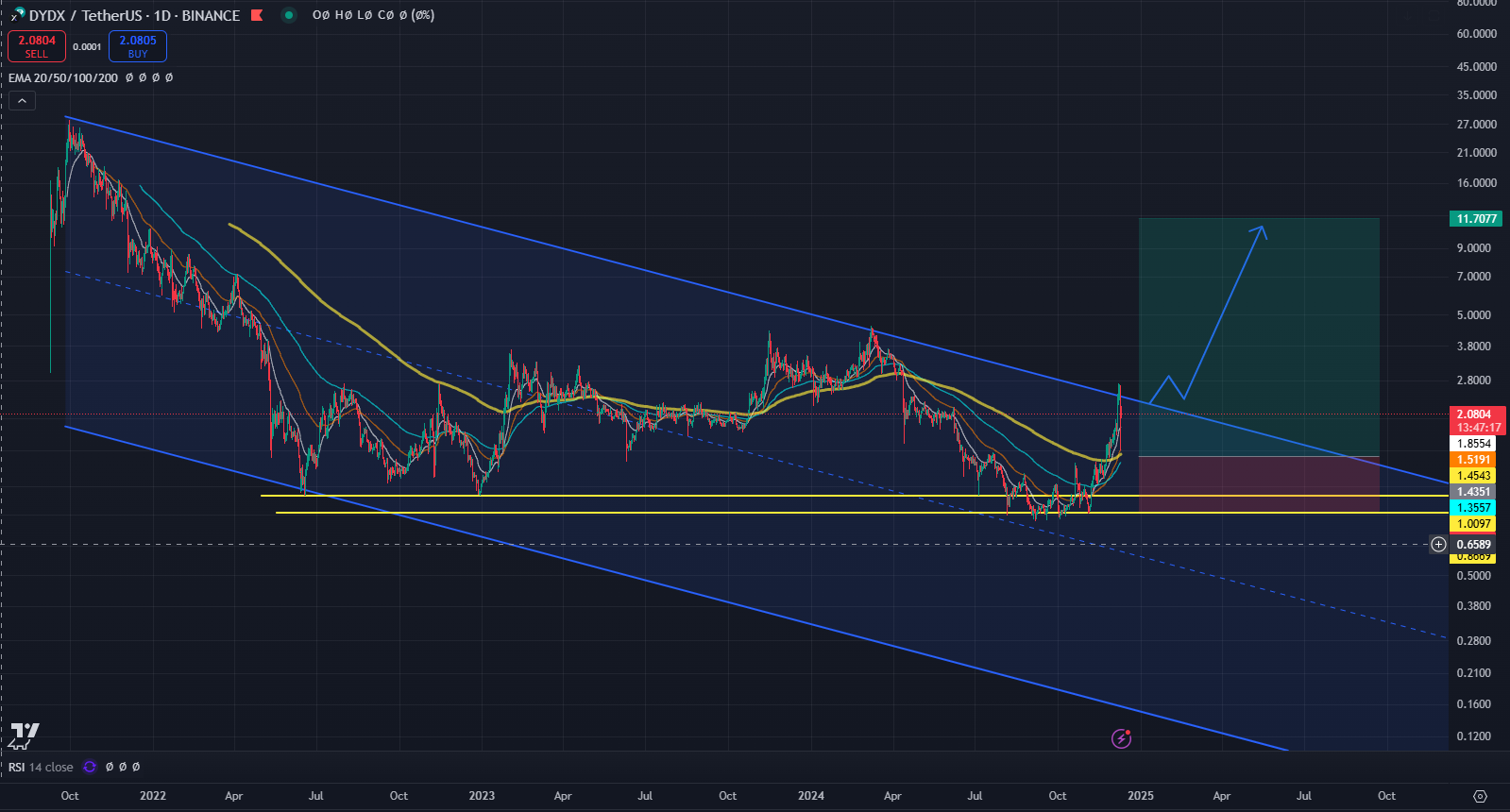Screen dimensions: 1510x812
Task: Click the red flag icon beside BINANCE
Action: (x=257, y=15)
